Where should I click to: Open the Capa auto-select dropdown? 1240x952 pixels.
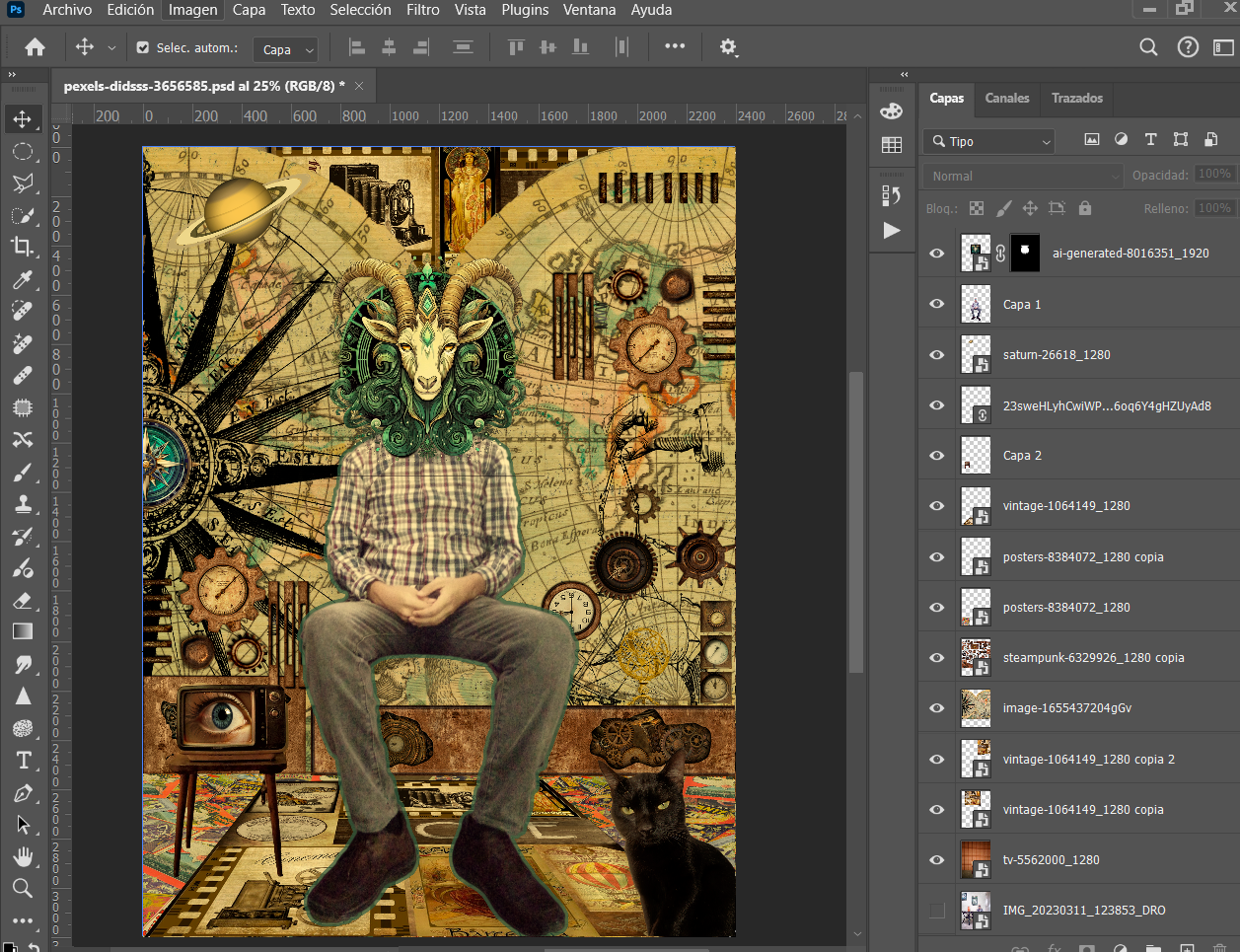point(285,49)
